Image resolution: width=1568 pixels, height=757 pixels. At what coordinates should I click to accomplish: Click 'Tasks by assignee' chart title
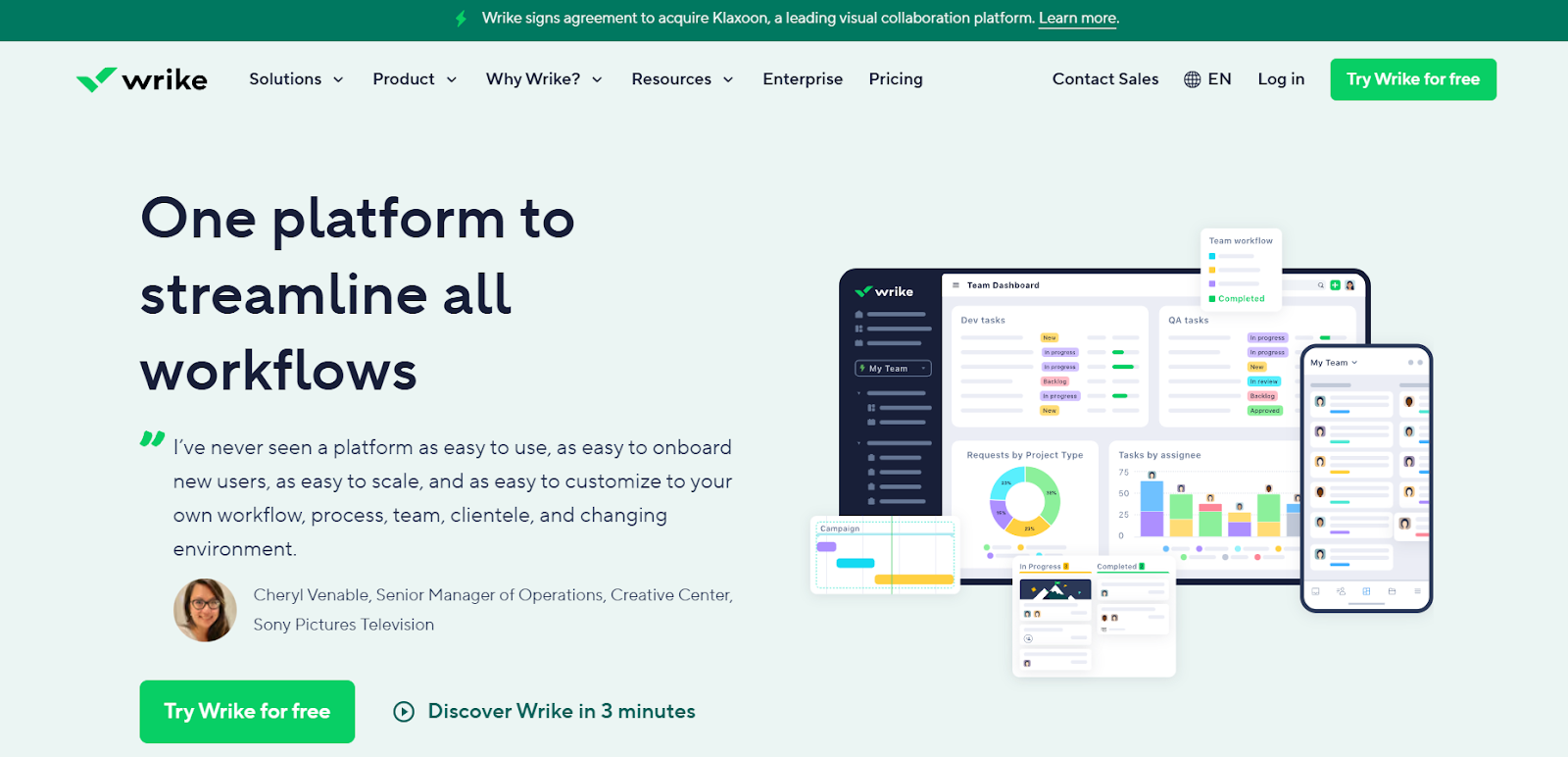coord(1159,455)
